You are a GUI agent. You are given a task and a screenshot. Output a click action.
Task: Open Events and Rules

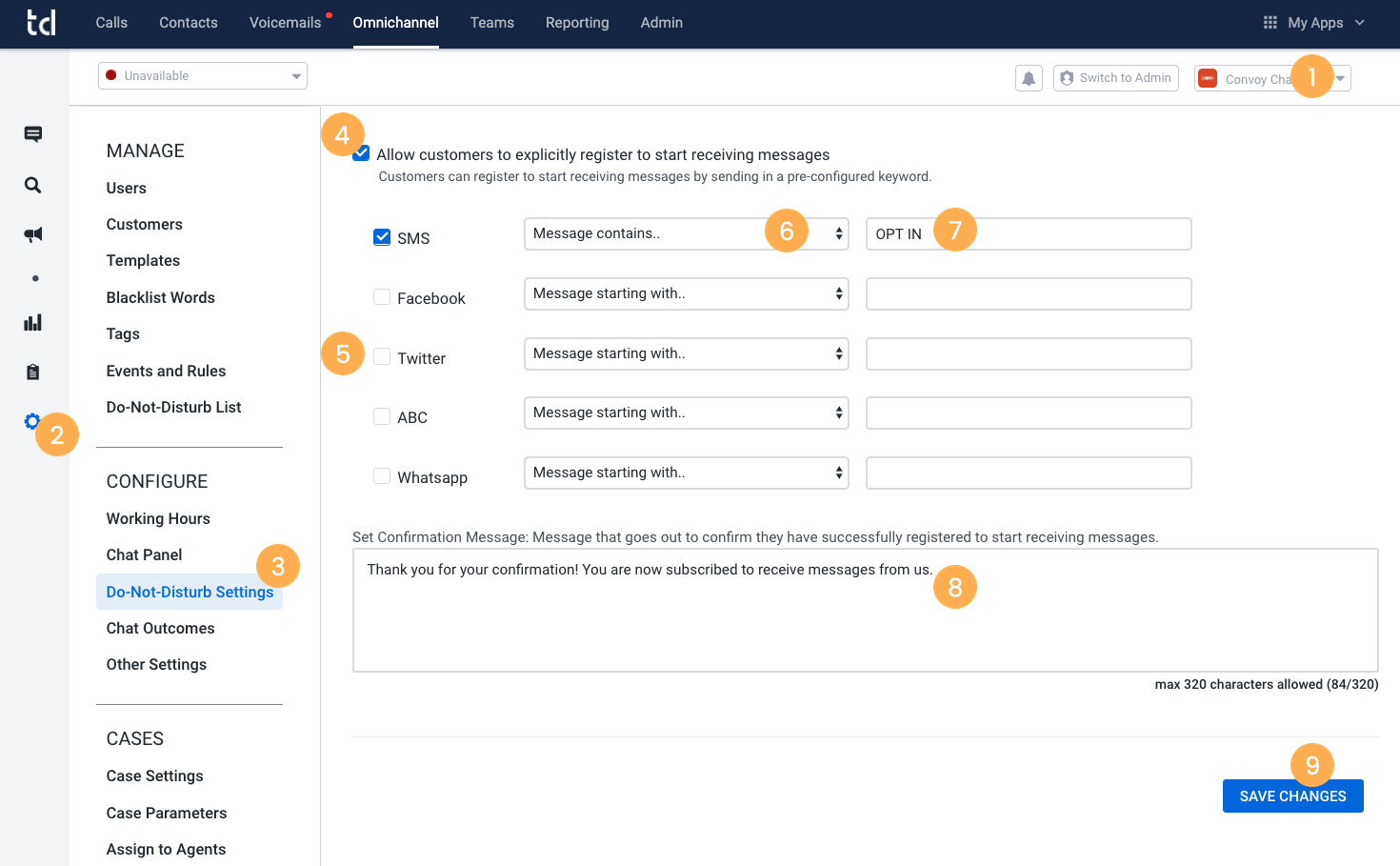(167, 371)
